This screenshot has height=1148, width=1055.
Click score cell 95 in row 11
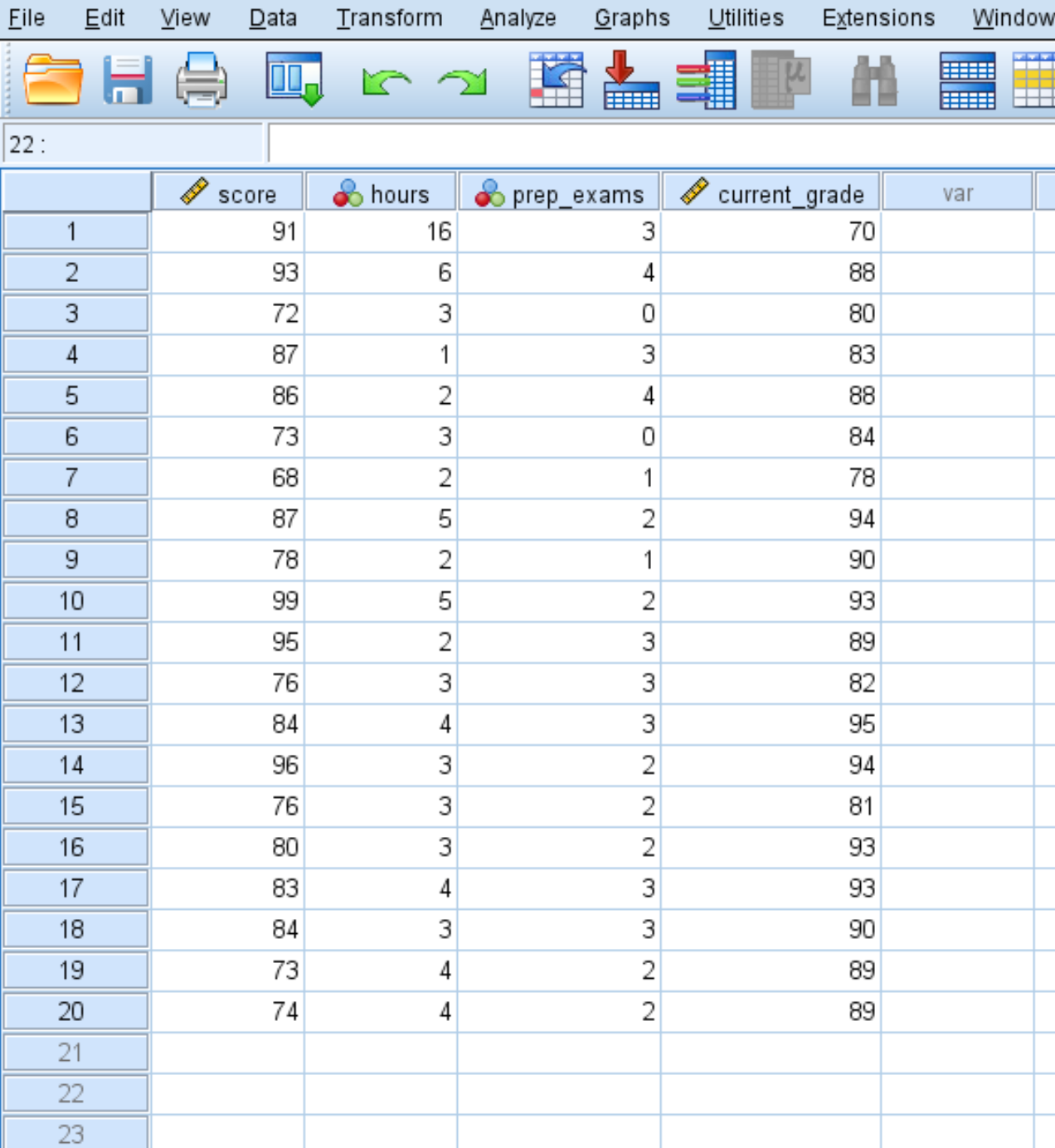tap(228, 642)
